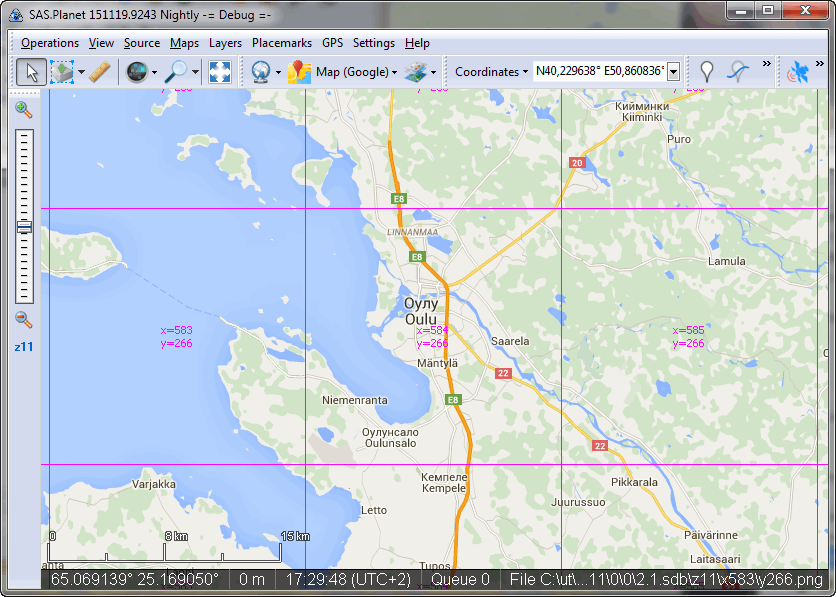Click the add path/polyline icon
Viewport: 836px width, 597px height.
pos(738,72)
